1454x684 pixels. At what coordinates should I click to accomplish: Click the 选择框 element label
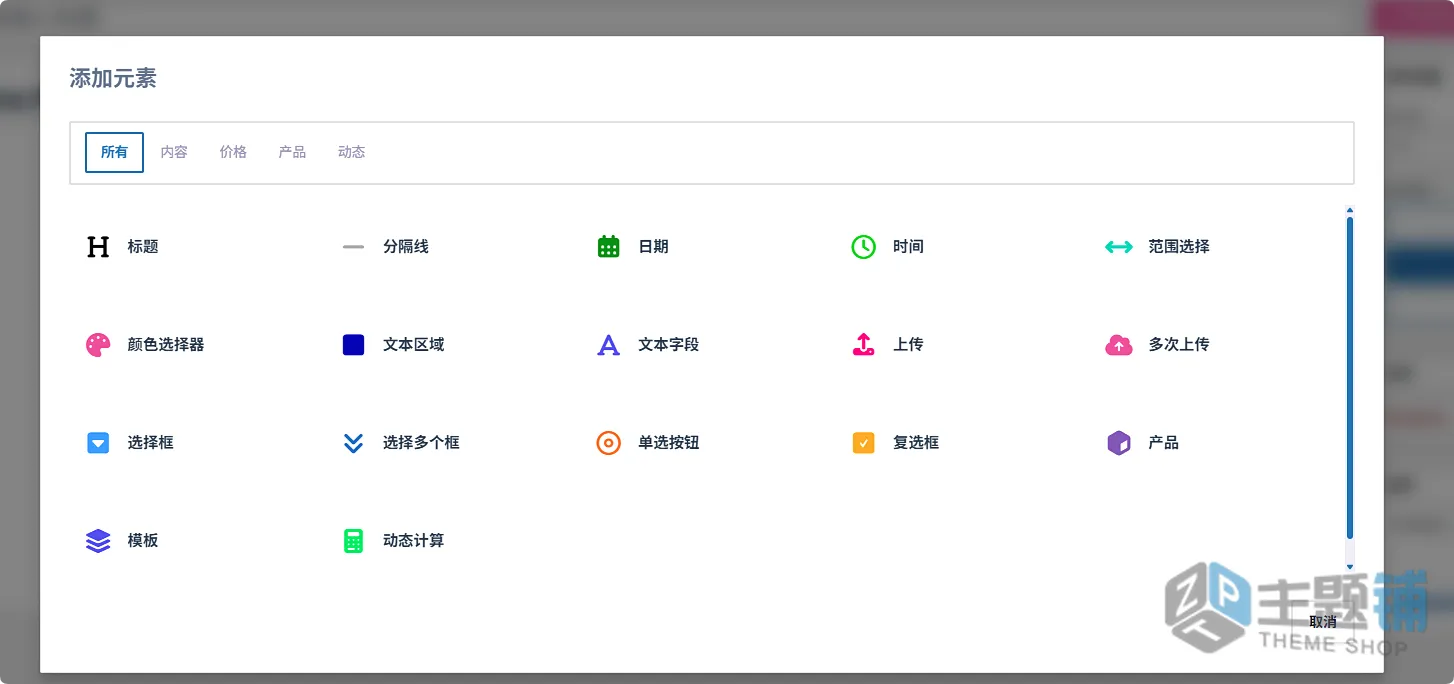click(x=151, y=443)
